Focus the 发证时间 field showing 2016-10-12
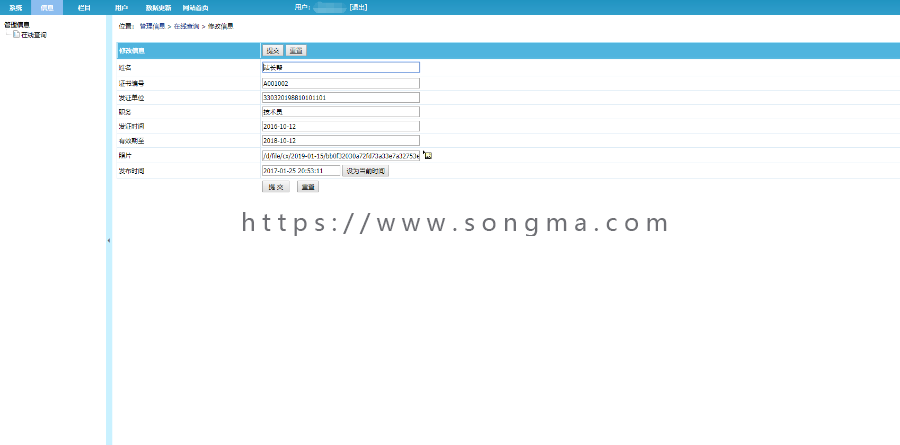 (x=340, y=126)
